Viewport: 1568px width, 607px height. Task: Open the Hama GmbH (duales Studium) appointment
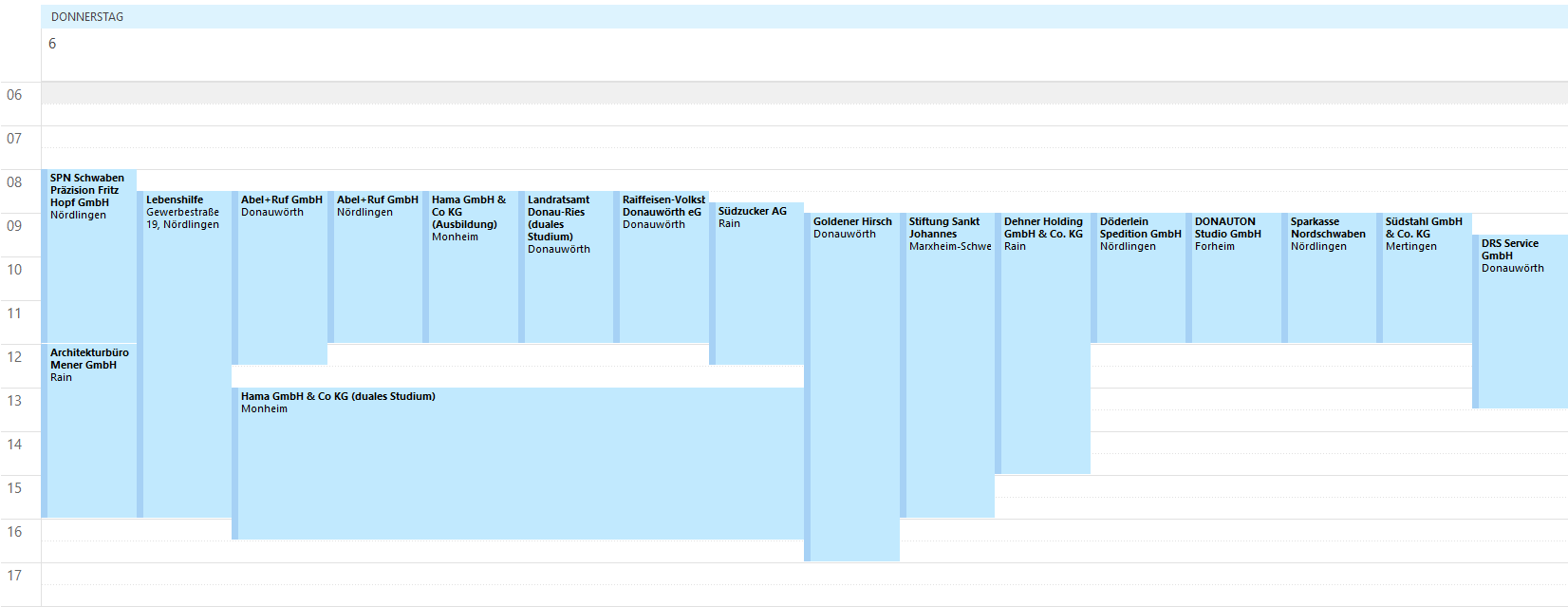[x=518, y=464]
